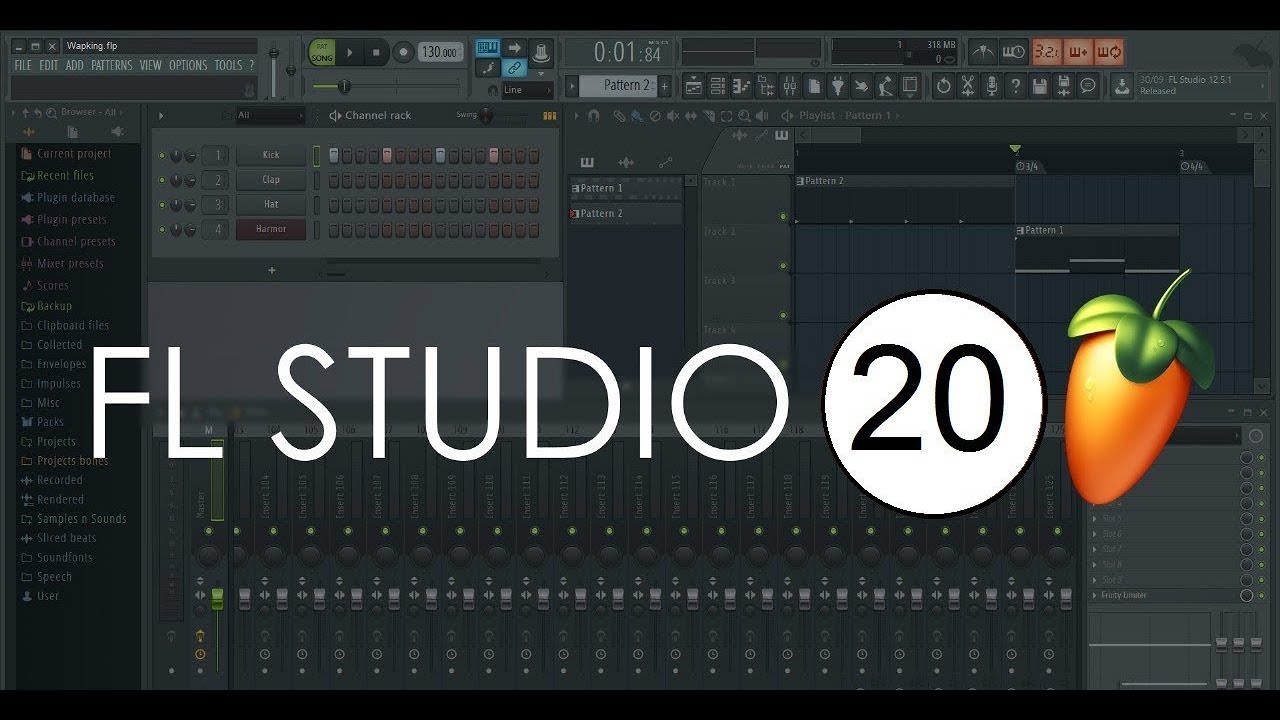The width and height of the screenshot is (1280, 720).
Task: Click the Undo history icon
Action: (943, 86)
